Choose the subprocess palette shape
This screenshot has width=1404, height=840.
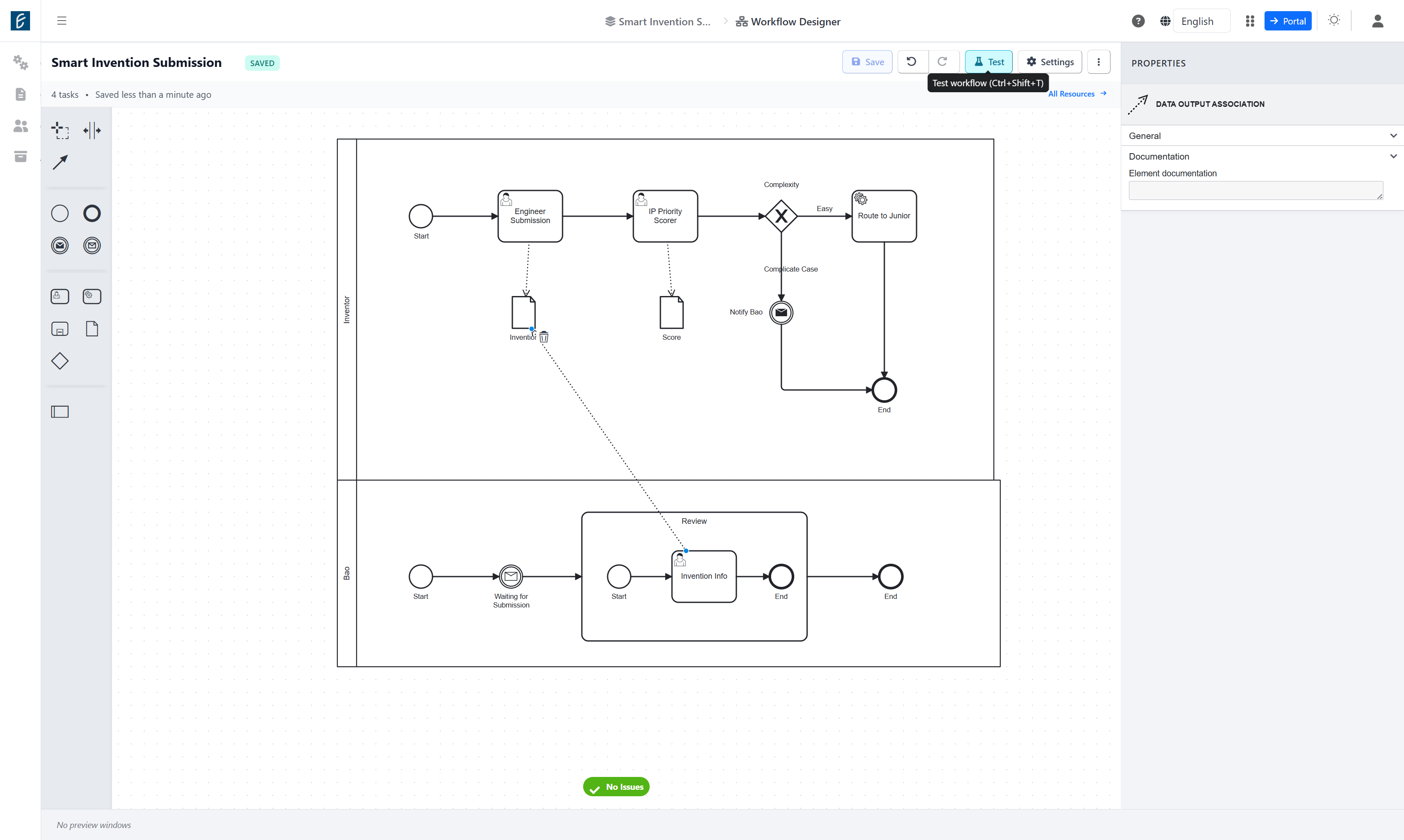tap(60, 329)
